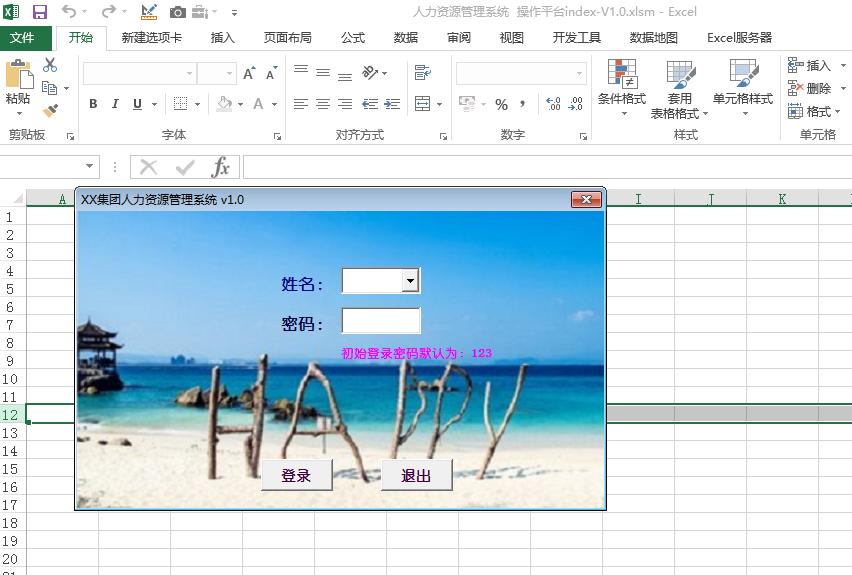Click the Increase Decimal icon

[553, 104]
